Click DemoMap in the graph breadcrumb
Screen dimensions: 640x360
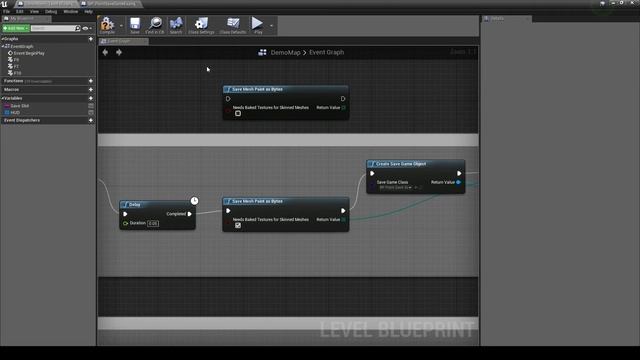[285, 53]
